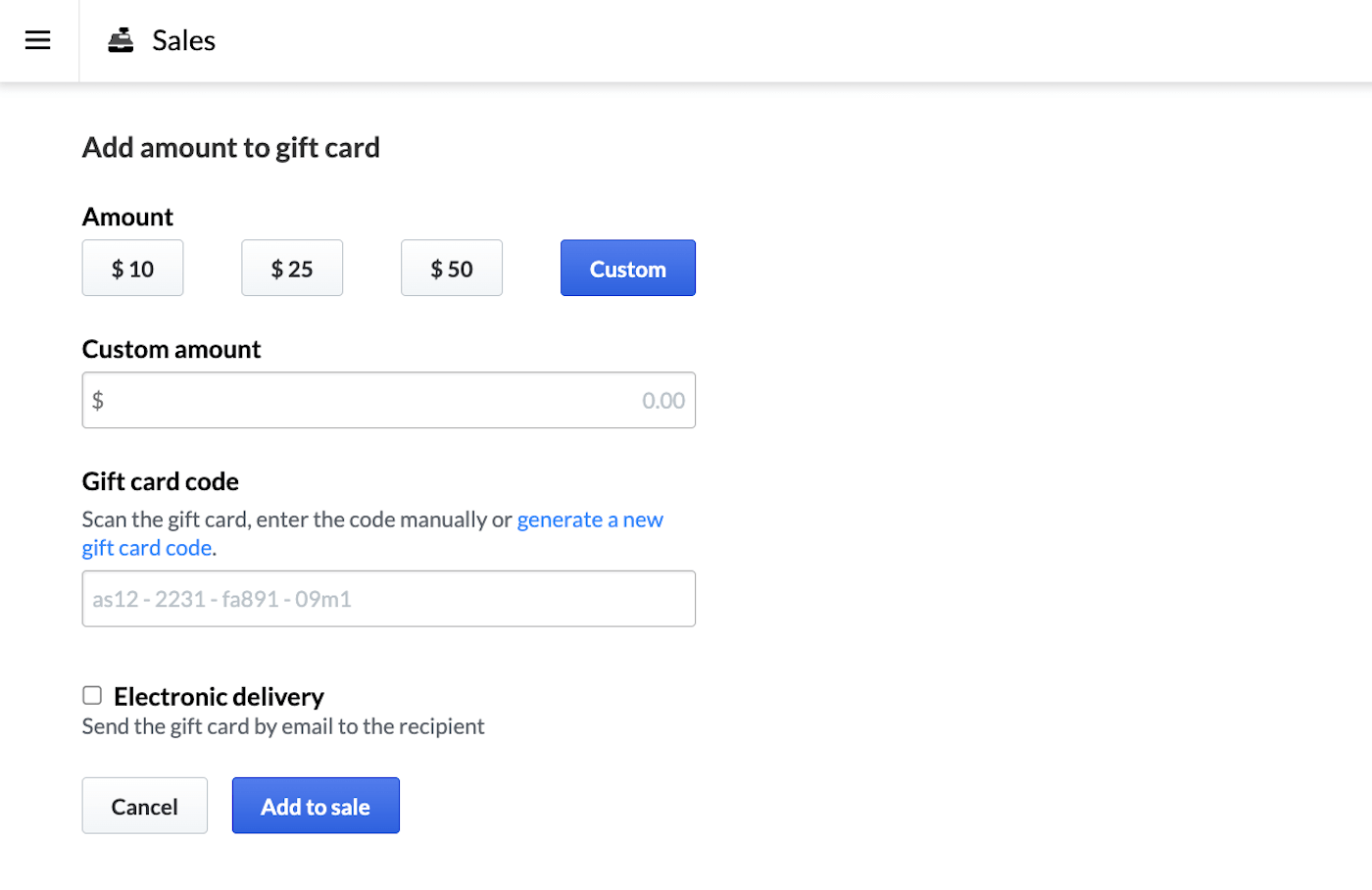Cancel adding the gift card

[144, 805]
